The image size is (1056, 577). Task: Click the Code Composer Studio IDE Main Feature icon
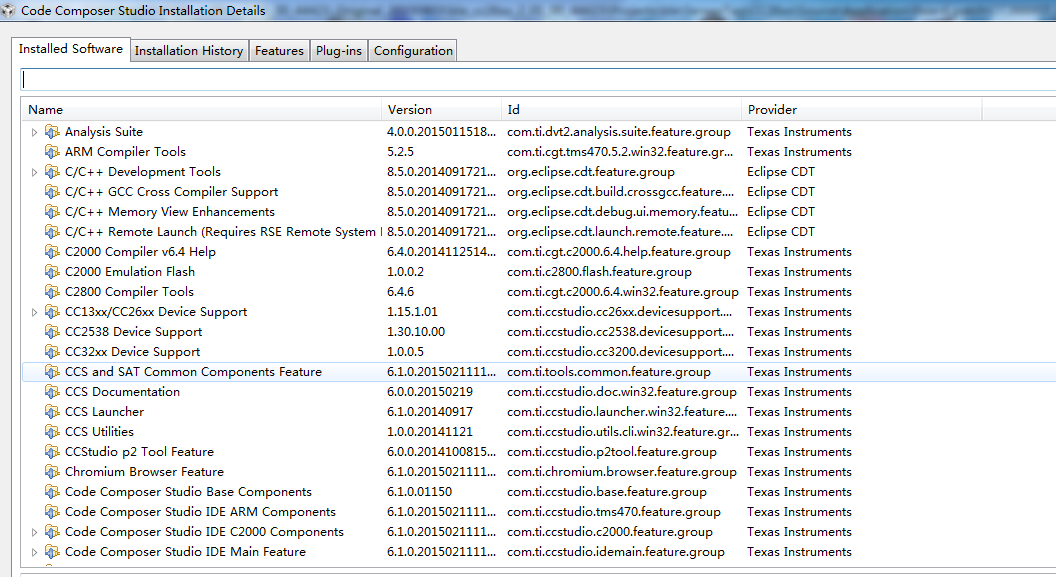point(53,551)
